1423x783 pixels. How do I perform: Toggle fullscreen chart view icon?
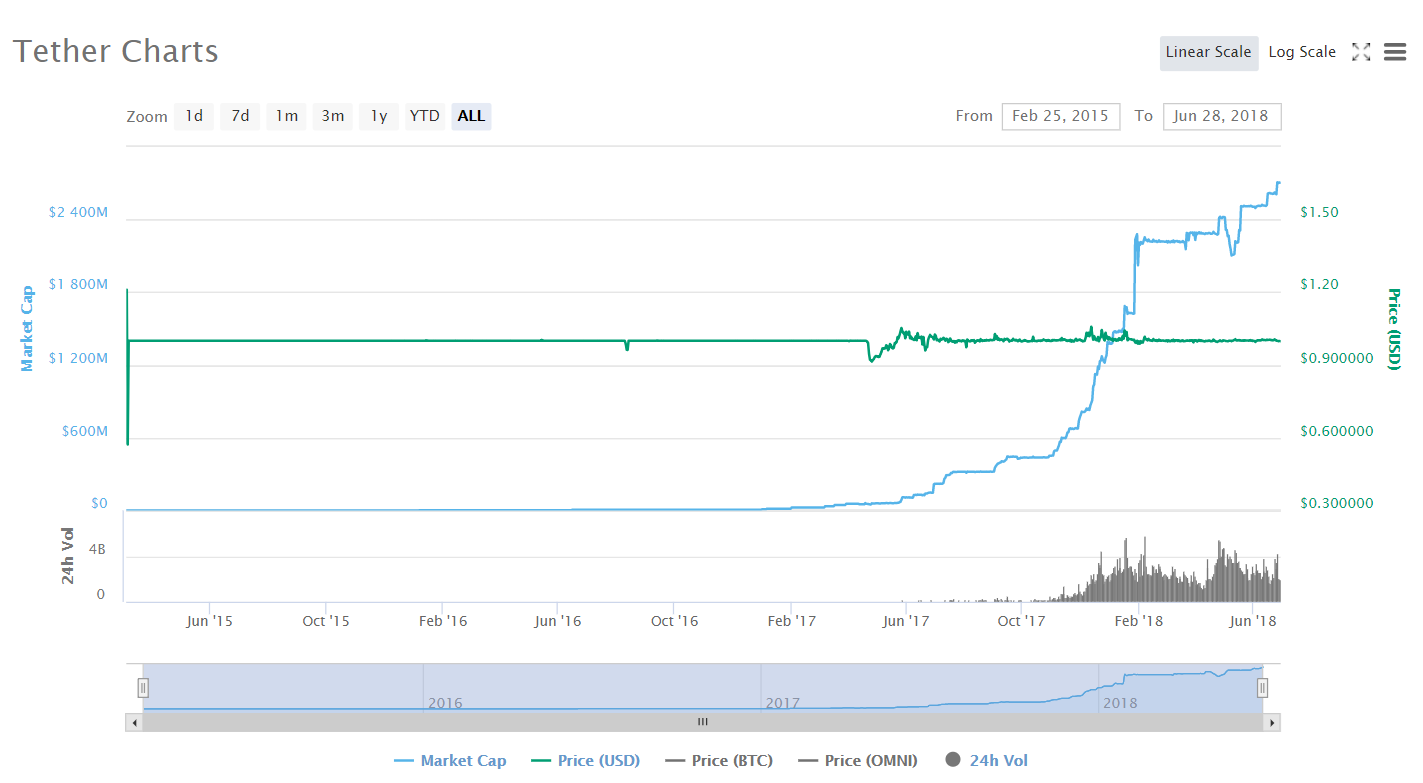[1361, 52]
